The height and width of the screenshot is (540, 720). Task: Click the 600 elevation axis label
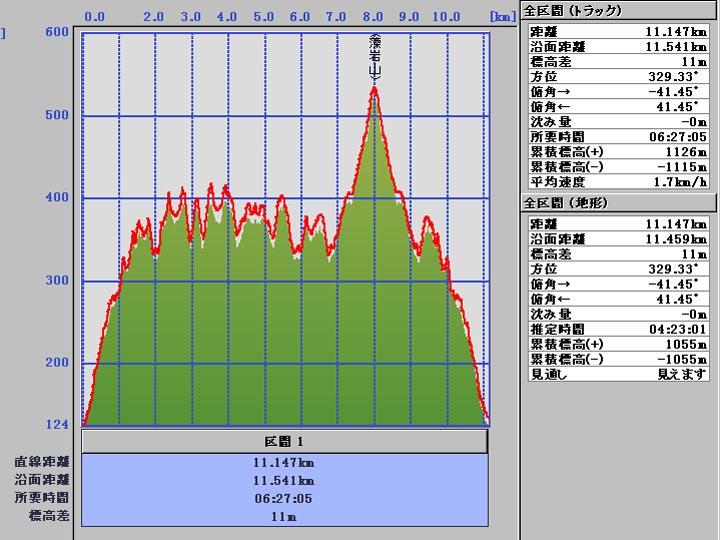(57, 31)
